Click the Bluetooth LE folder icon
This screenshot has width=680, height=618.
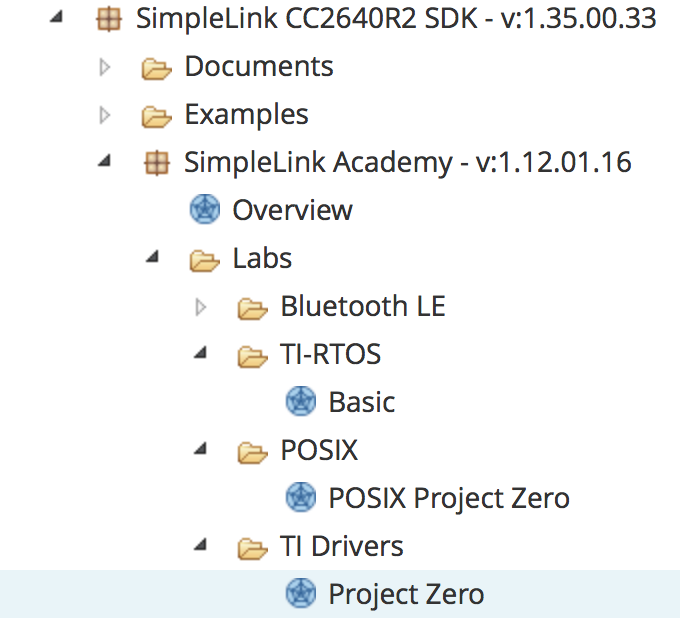(x=252, y=307)
